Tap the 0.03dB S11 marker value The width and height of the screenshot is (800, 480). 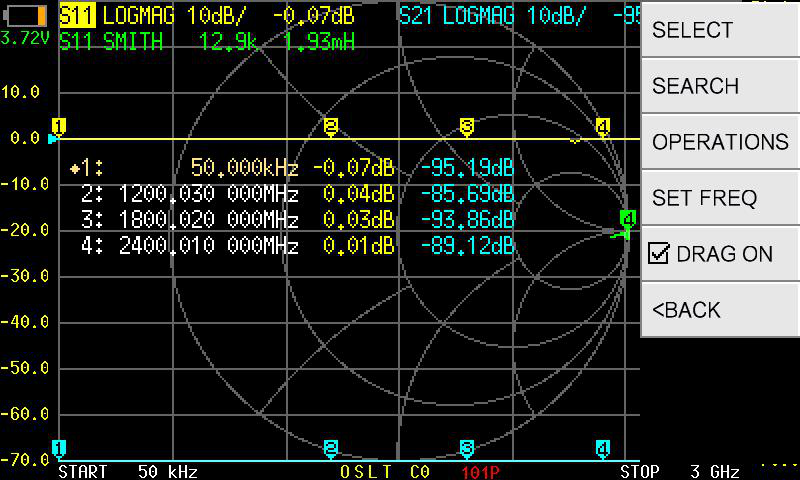359,220
